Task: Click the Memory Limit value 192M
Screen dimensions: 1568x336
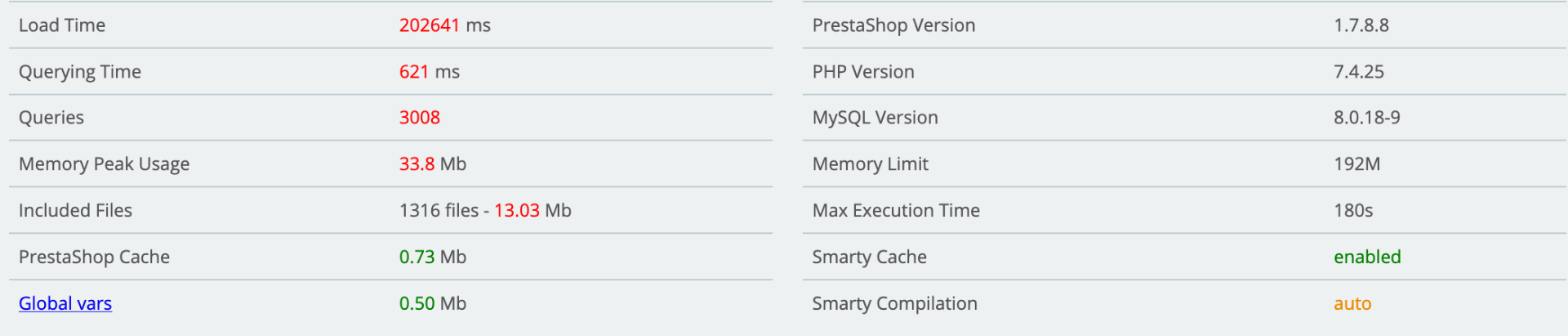Action: [1356, 164]
